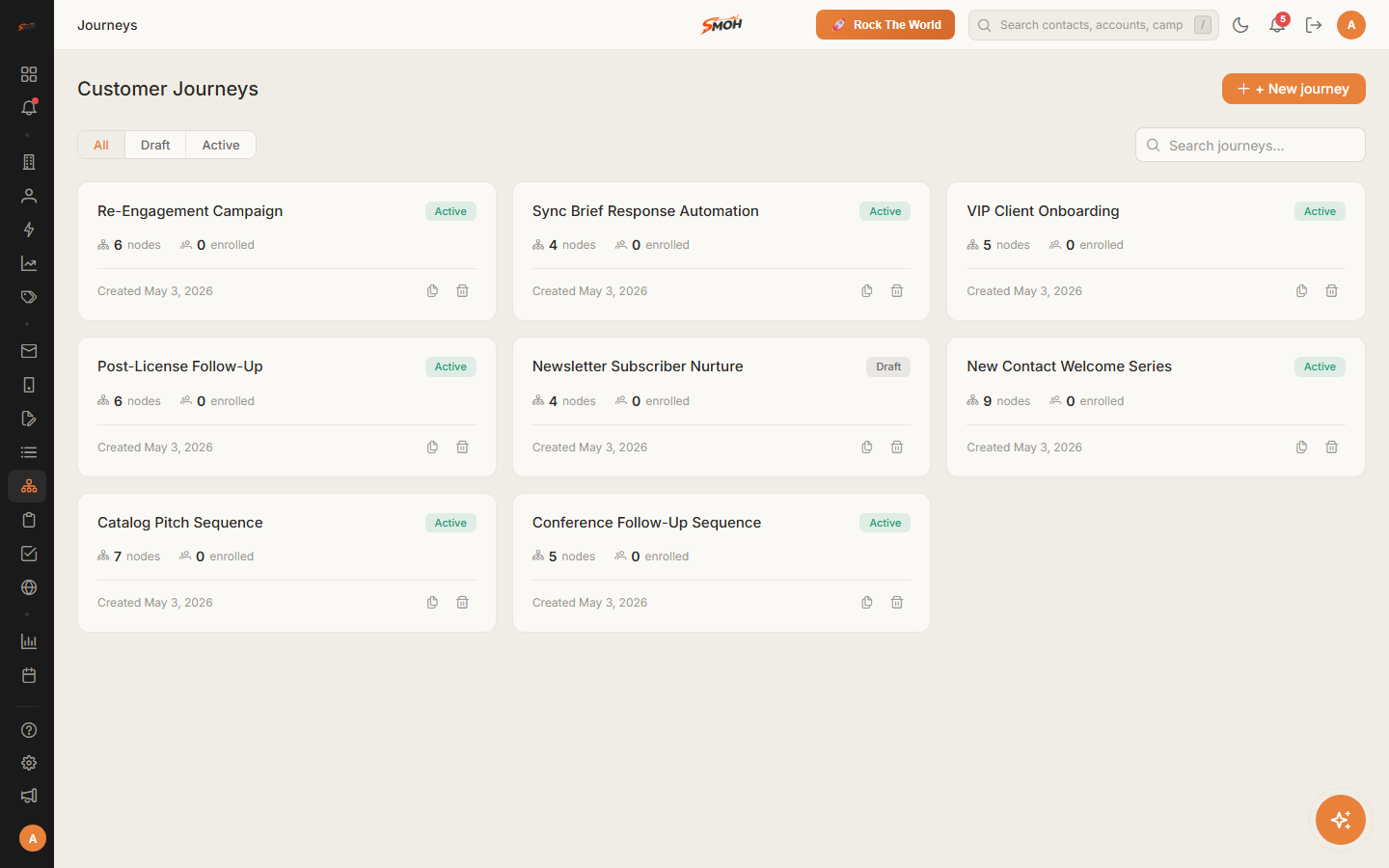Open the globe icon in sidebar
Screen dimensions: 1389x868
click(x=29, y=587)
